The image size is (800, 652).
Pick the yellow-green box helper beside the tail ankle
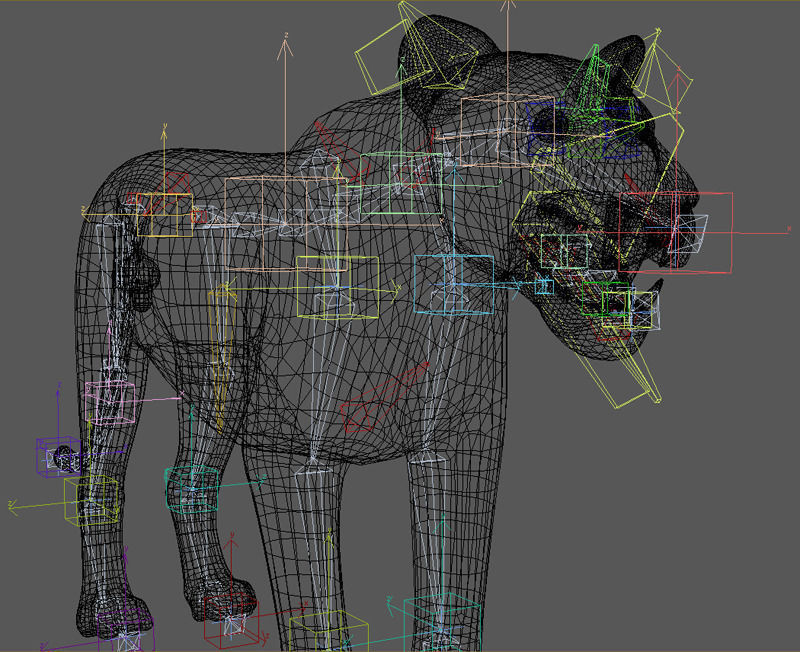[x=91, y=500]
